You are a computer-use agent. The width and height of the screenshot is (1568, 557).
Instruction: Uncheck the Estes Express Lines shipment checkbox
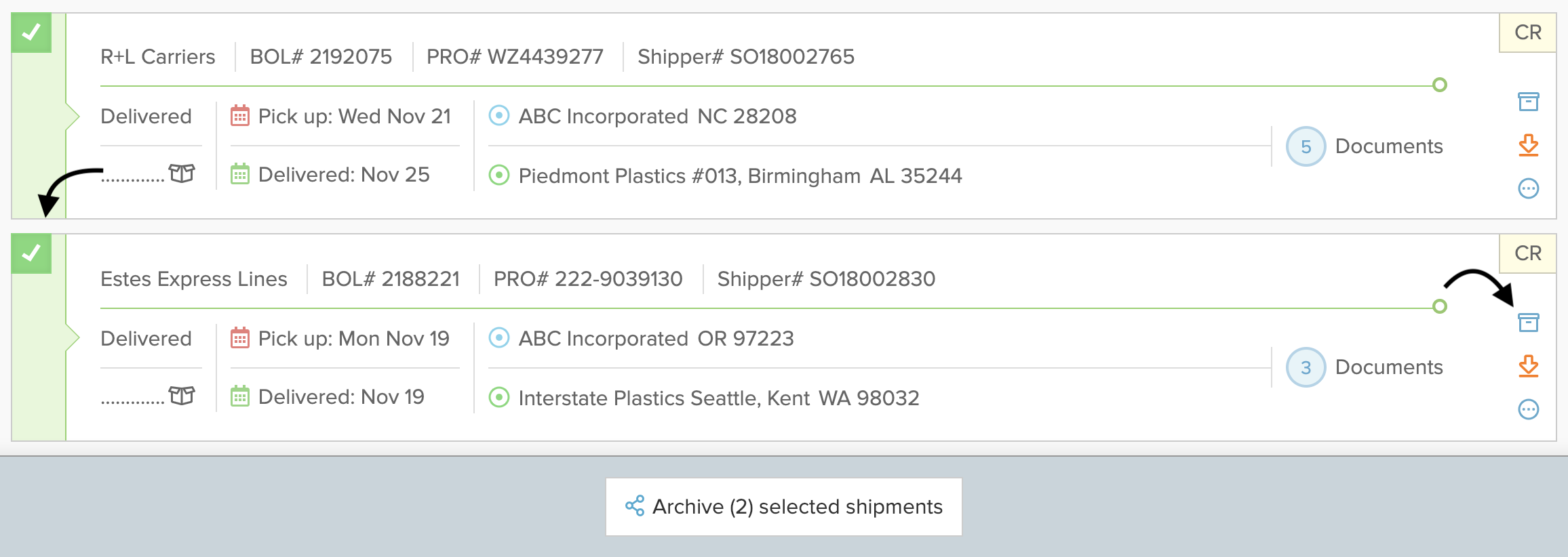pos(31,253)
